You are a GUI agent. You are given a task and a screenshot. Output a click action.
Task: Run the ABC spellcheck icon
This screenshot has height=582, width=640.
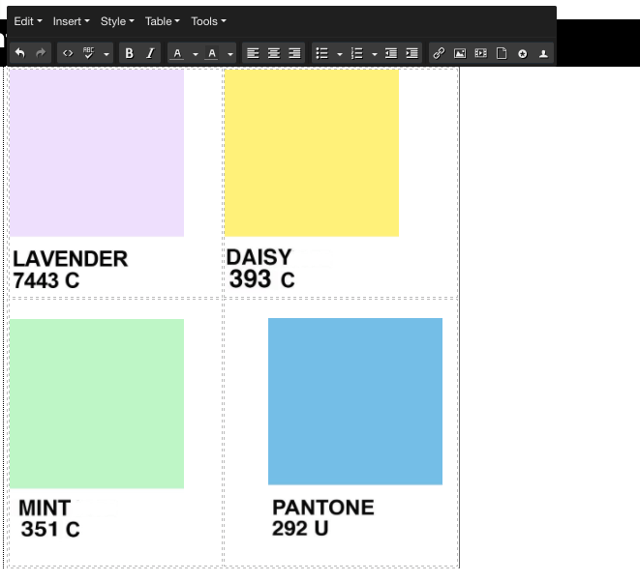[88, 53]
